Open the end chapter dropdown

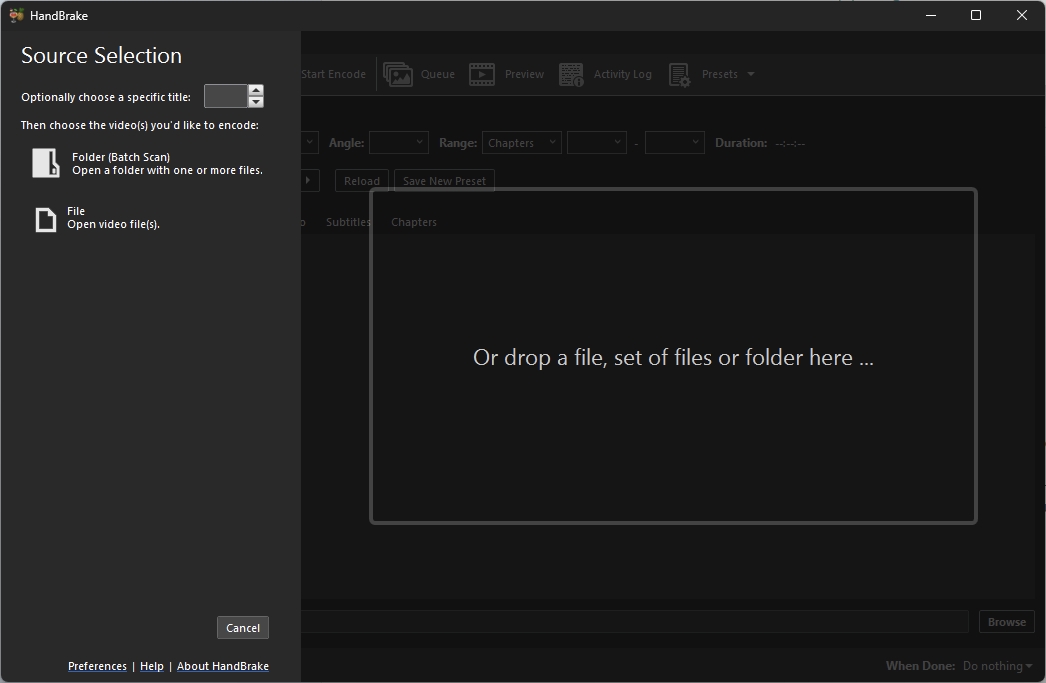click(x=674, y=142)
